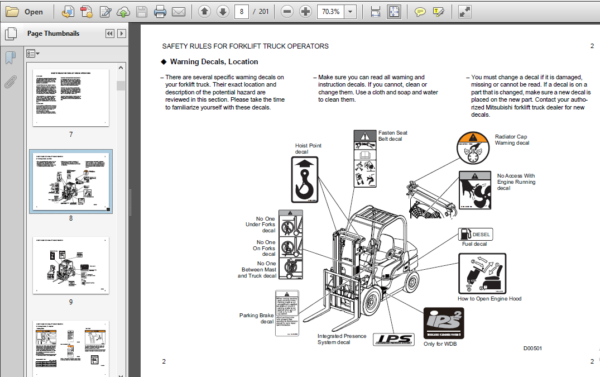Image resolution: width=600 pixels, height=377 pixels.
Task: Select the page 9 thumbnail
Action: [71, 266]
